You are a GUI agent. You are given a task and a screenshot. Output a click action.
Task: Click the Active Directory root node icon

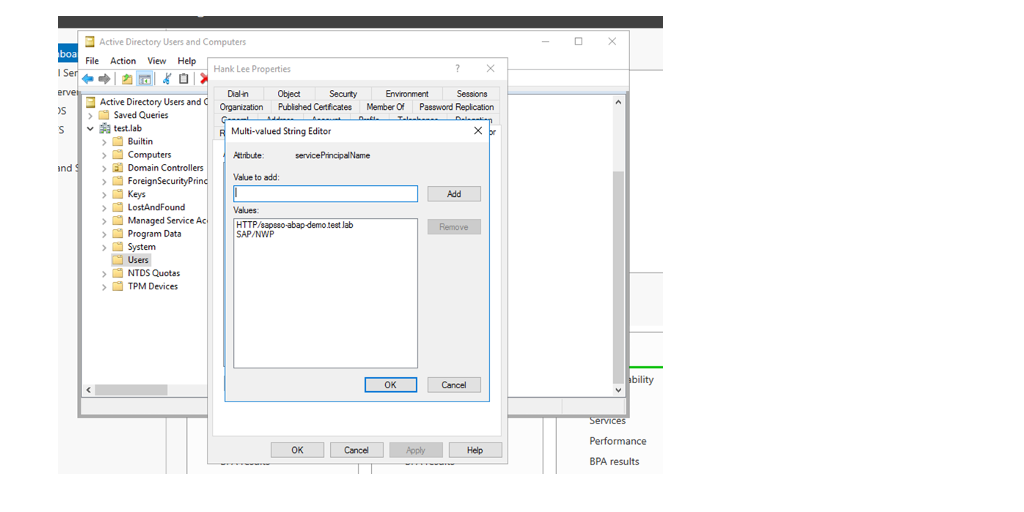pos(90,102)
